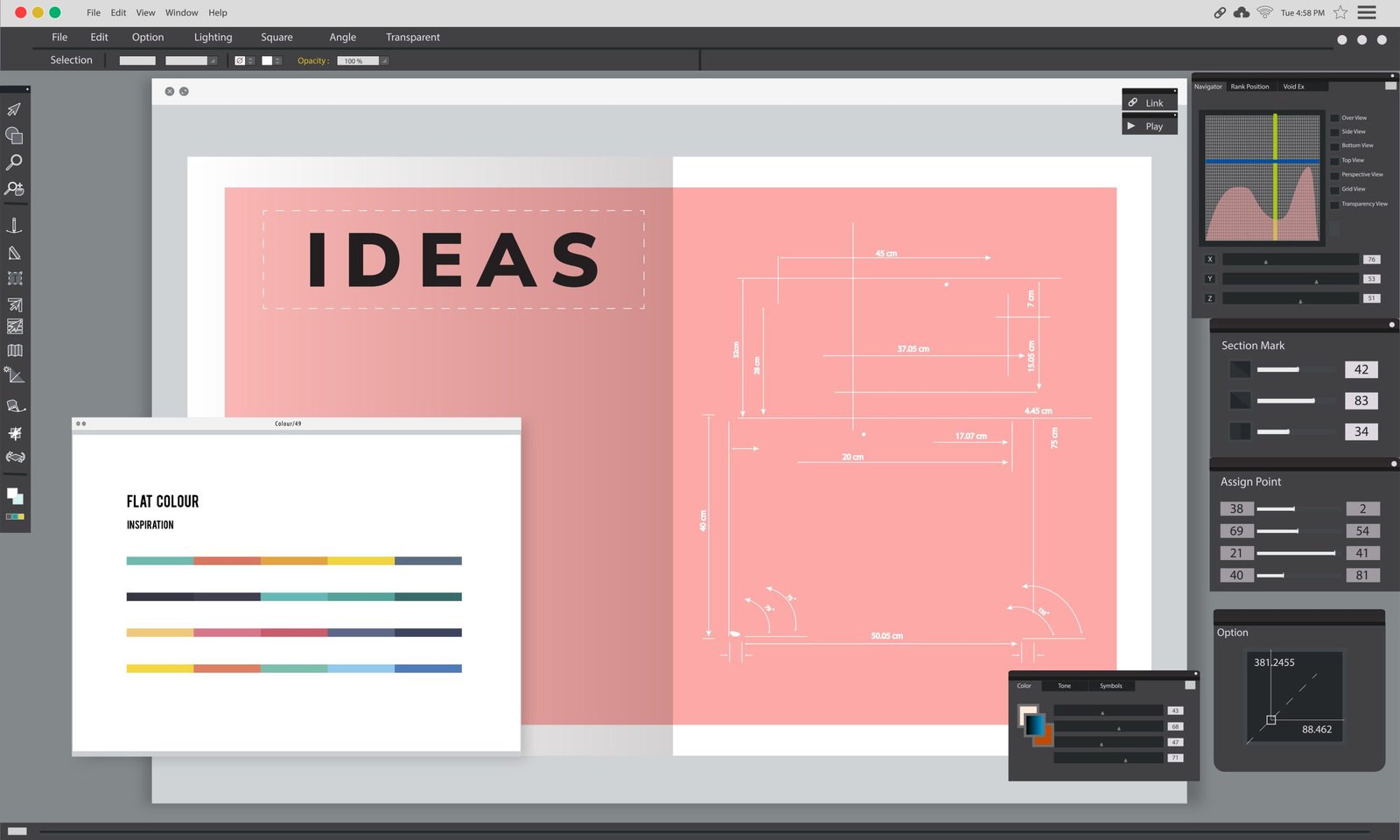Image resolution: width=1400 pixels, height=840 pixels.
Task: Select the 3D rotate tool in the sidebar
Action: pyautogui.click(x=14, y=456)
